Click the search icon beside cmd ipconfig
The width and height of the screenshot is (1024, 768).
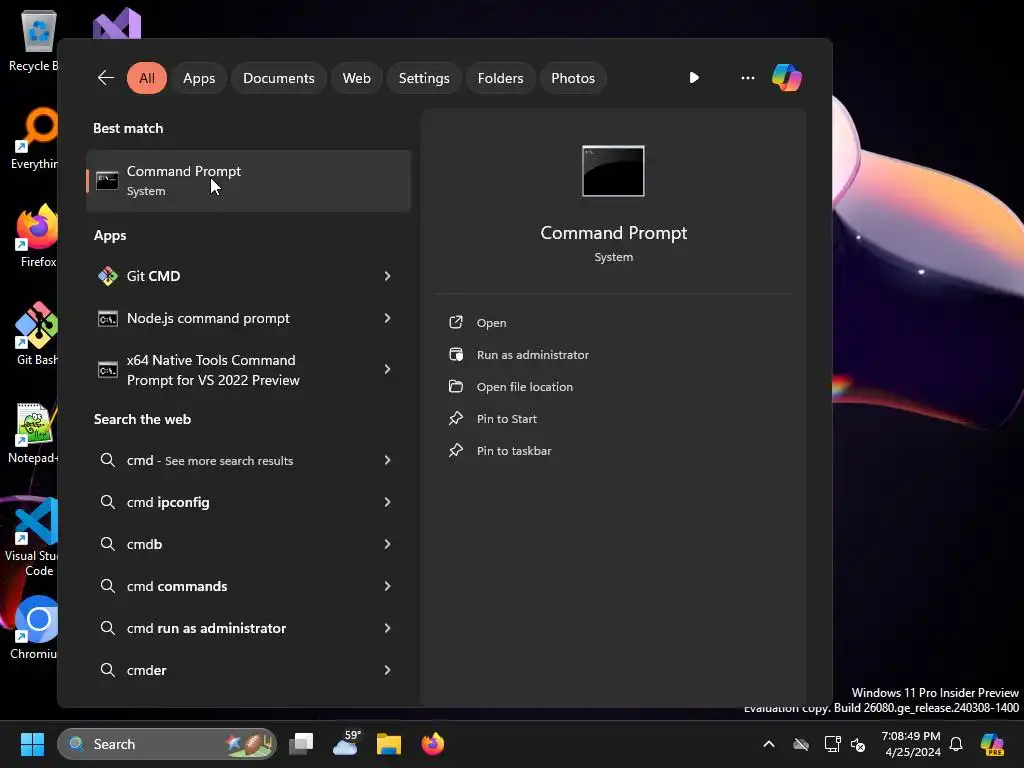point(108,502)
